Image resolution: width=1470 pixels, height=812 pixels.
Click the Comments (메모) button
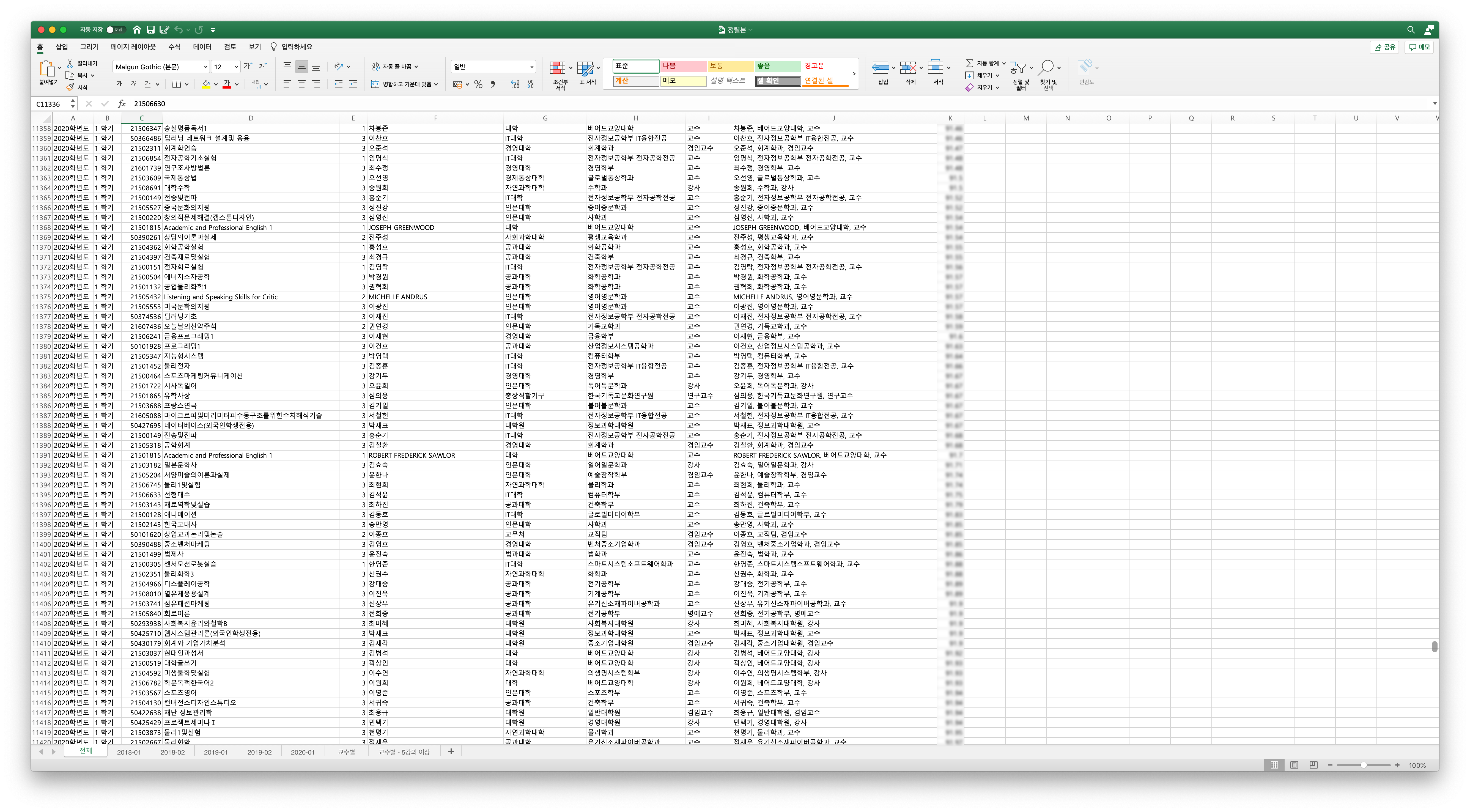click(1419, 47)
